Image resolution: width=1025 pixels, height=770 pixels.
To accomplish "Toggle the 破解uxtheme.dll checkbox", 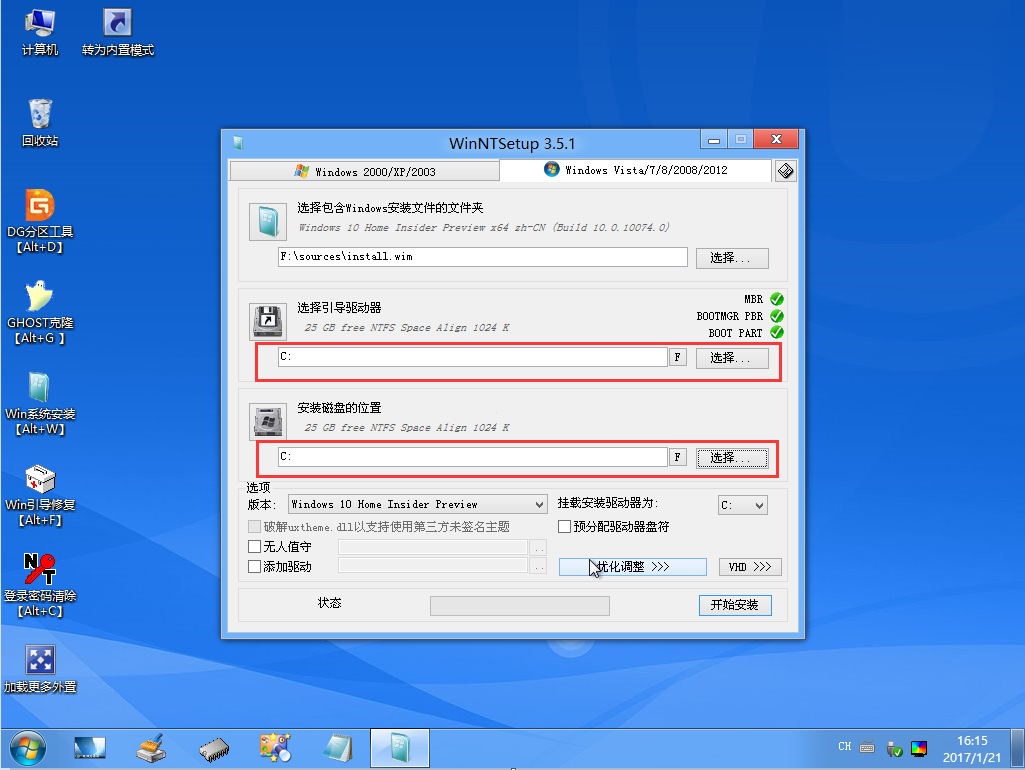I will 255,526.
